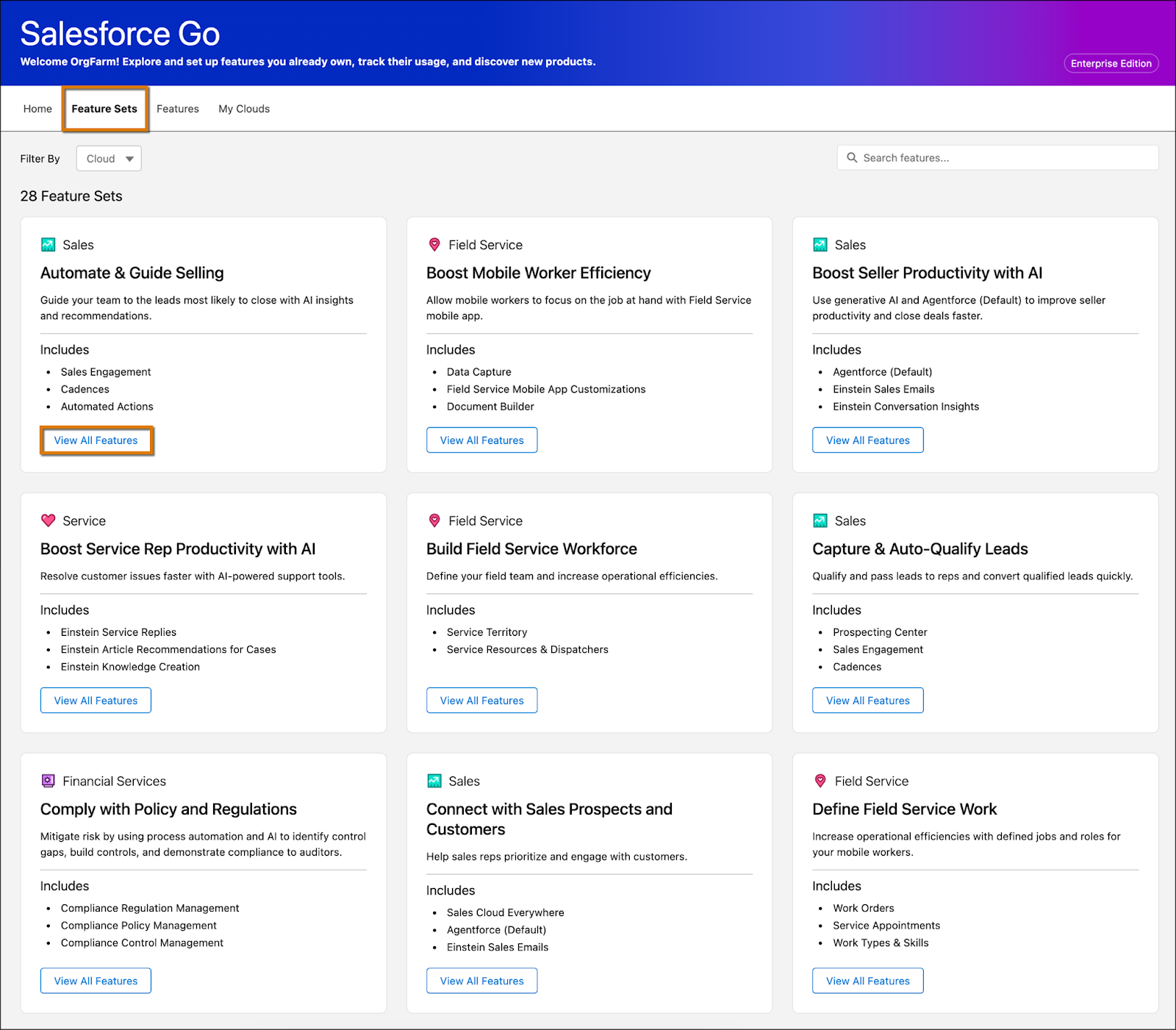Click the Work Orders list item
Screen dimensions: 1176x1030
tap(864, 908)
